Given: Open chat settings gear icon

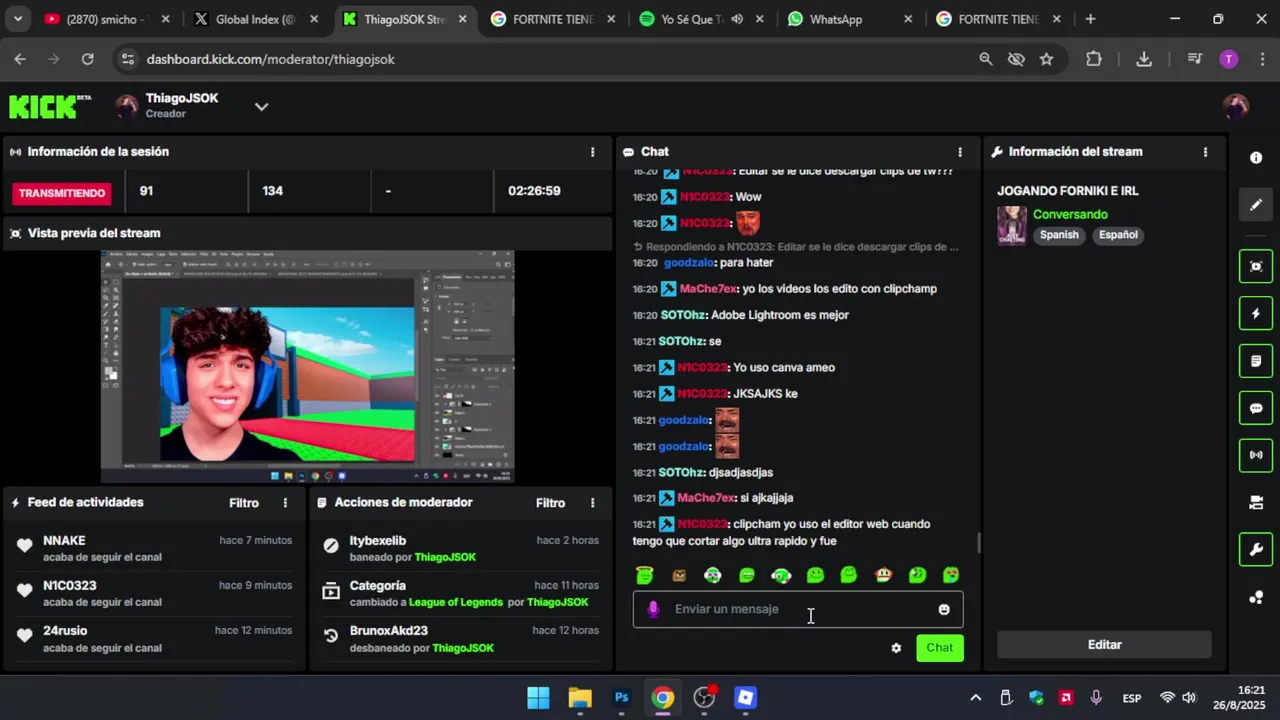Looking at the screenshot, I should coord(896,648).
